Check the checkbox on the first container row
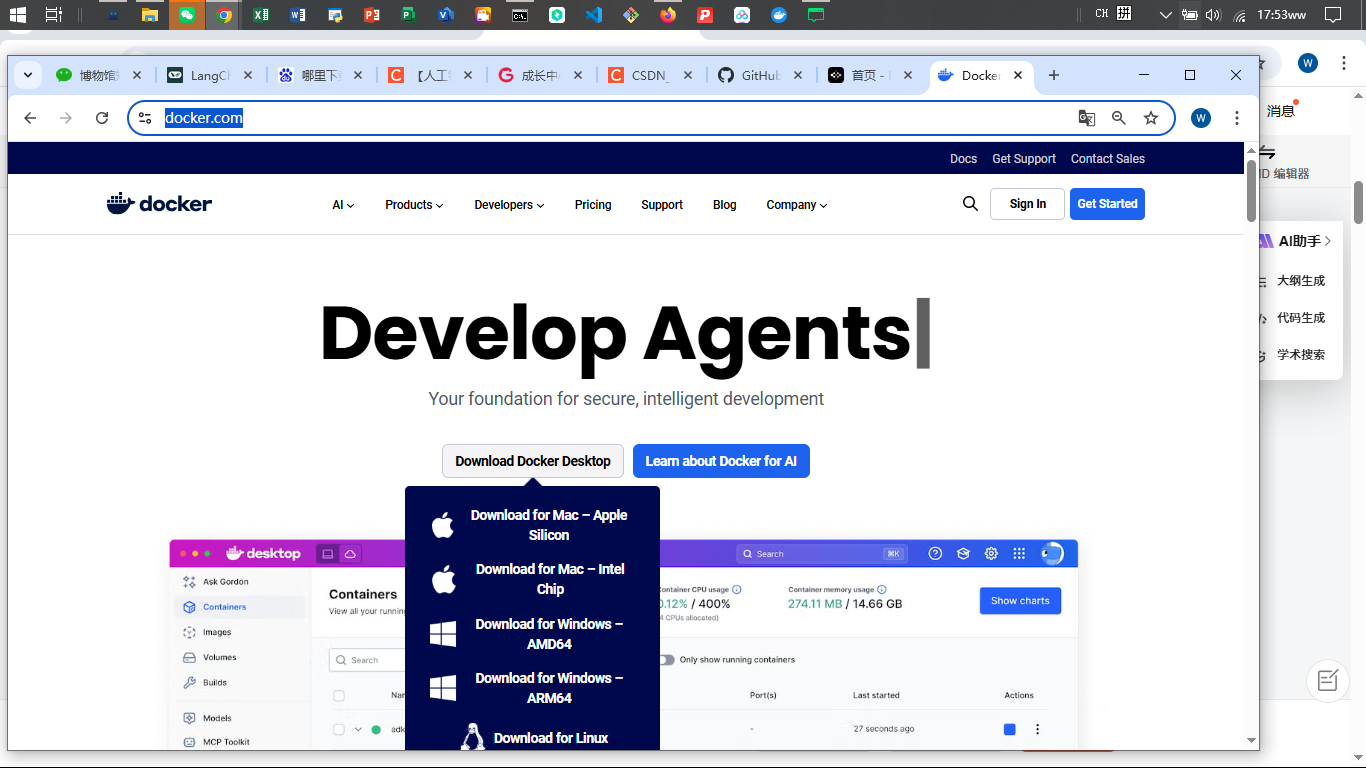This screenshot has width=1366, height=768. pos(339,730)
